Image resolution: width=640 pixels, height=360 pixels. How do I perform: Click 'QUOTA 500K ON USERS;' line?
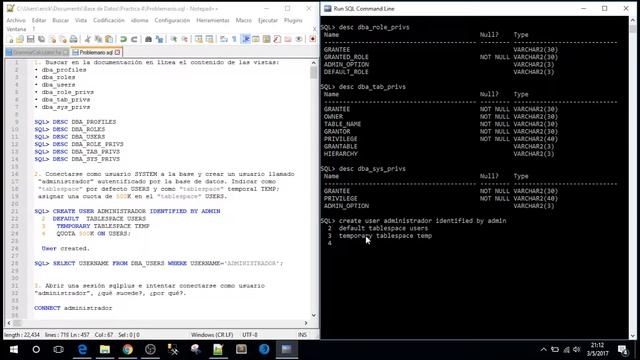pos(93,233)
